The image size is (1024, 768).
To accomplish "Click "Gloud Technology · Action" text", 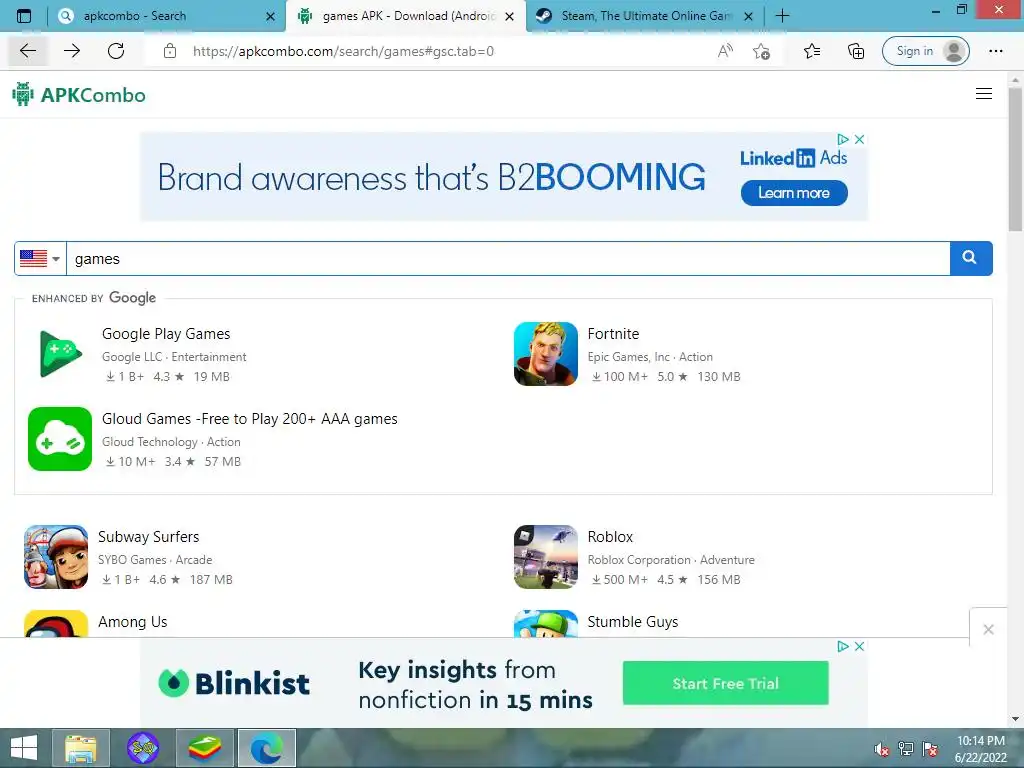I will coord(171,441).
